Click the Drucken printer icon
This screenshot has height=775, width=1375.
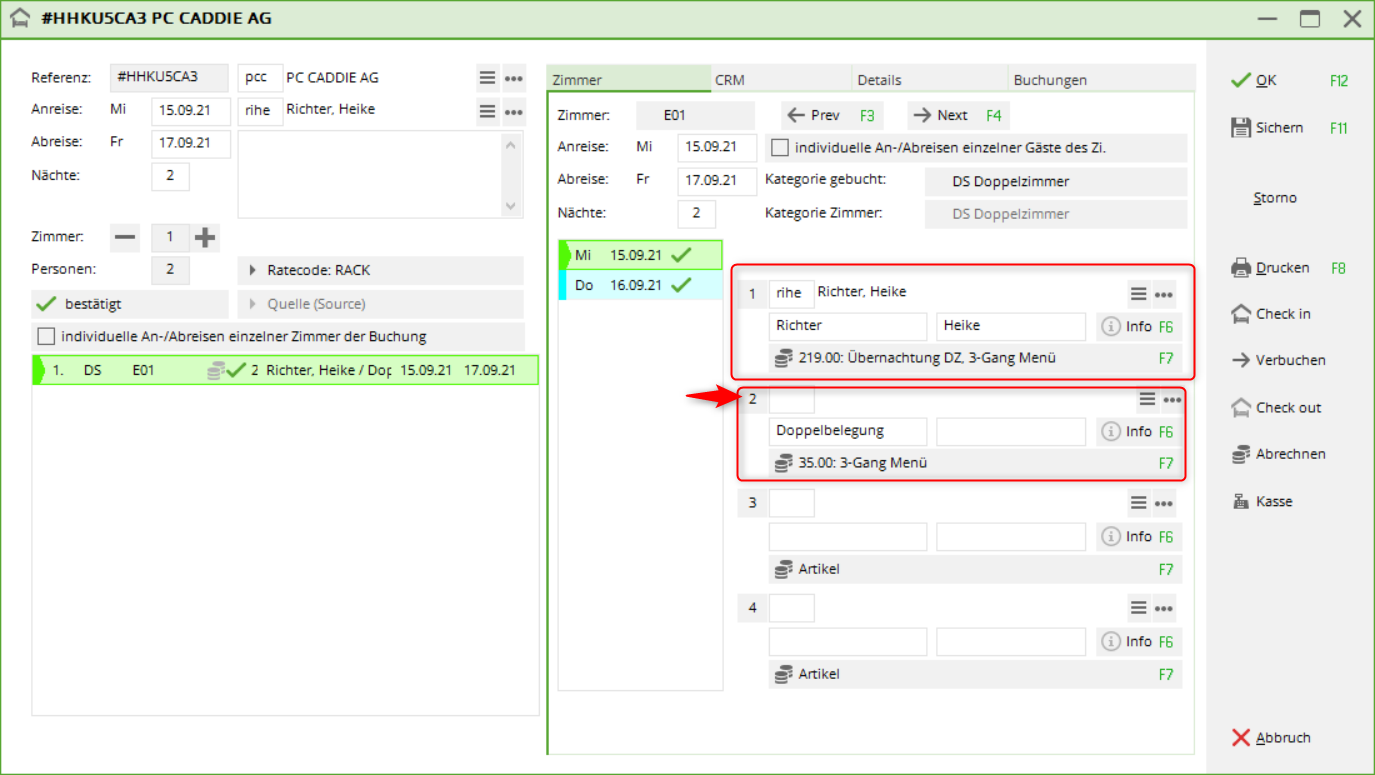coord(1241,268)
